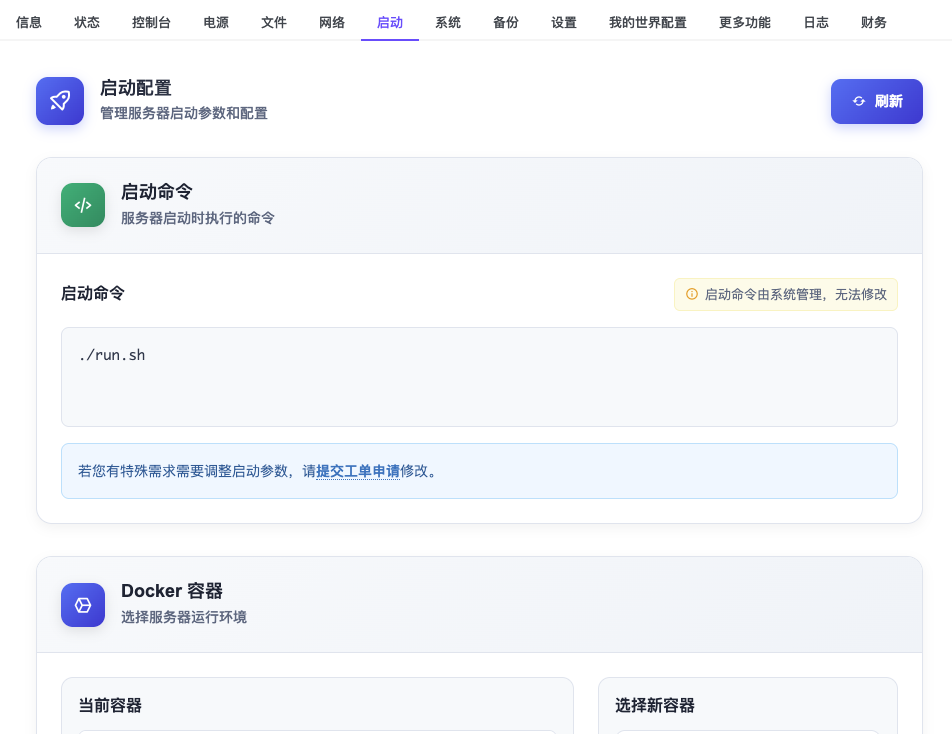Select the 更多功能 tab
The height and width of the screenshot is (734, 952).
coord(745,22)
